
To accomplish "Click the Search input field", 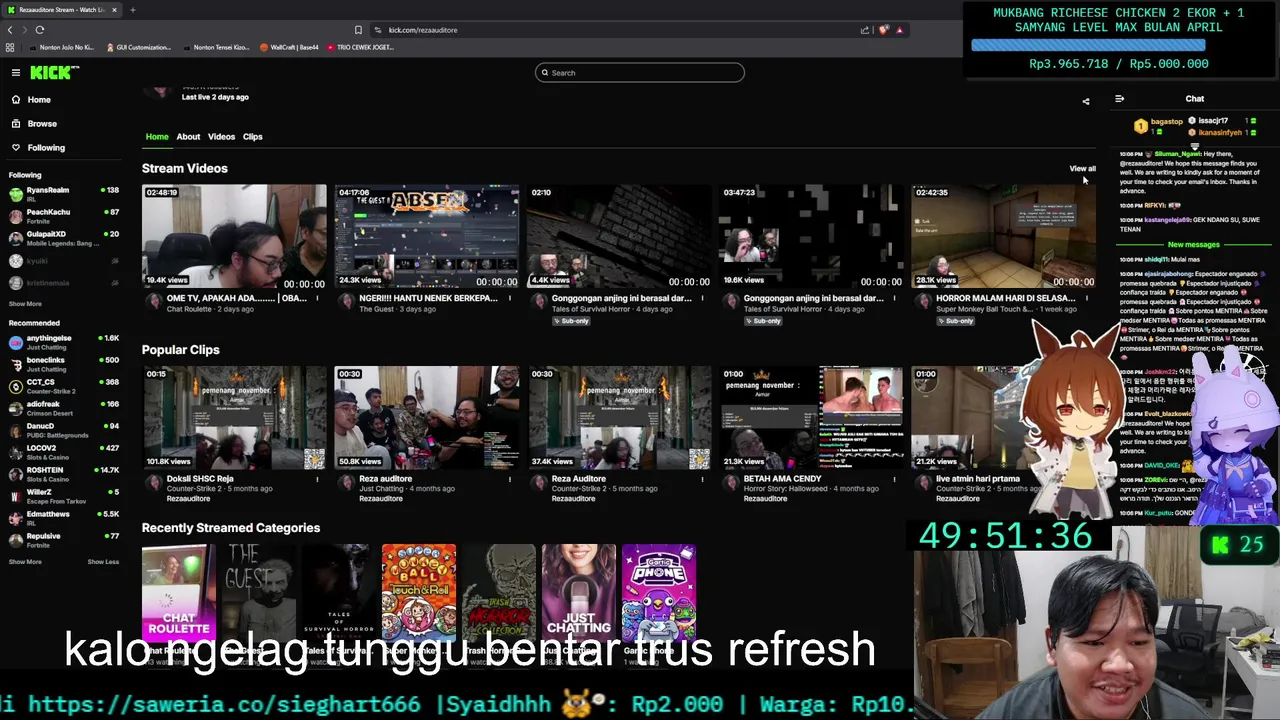I will tap(640, 72).
